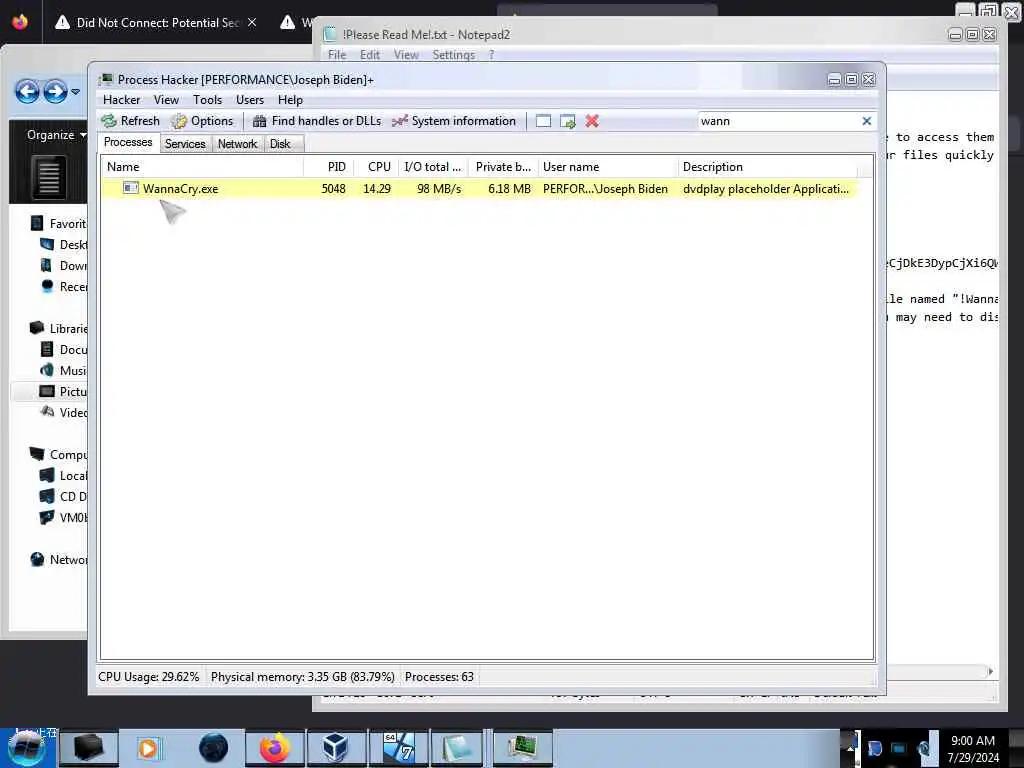Select Documents in Explorer sidebar
The image size is (1024, 768).
[64, 349]
